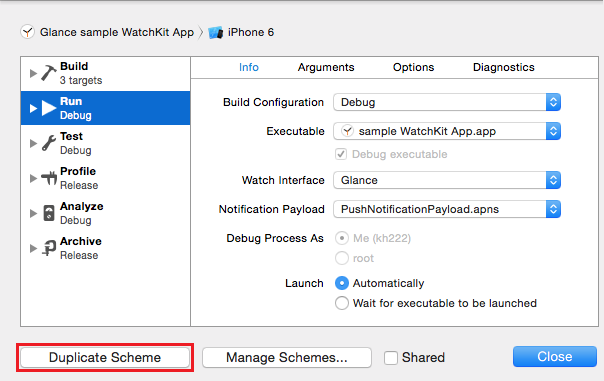Click the Build hammer icon
This screenshot has height=381, width=604.
(x=49, y=73)
